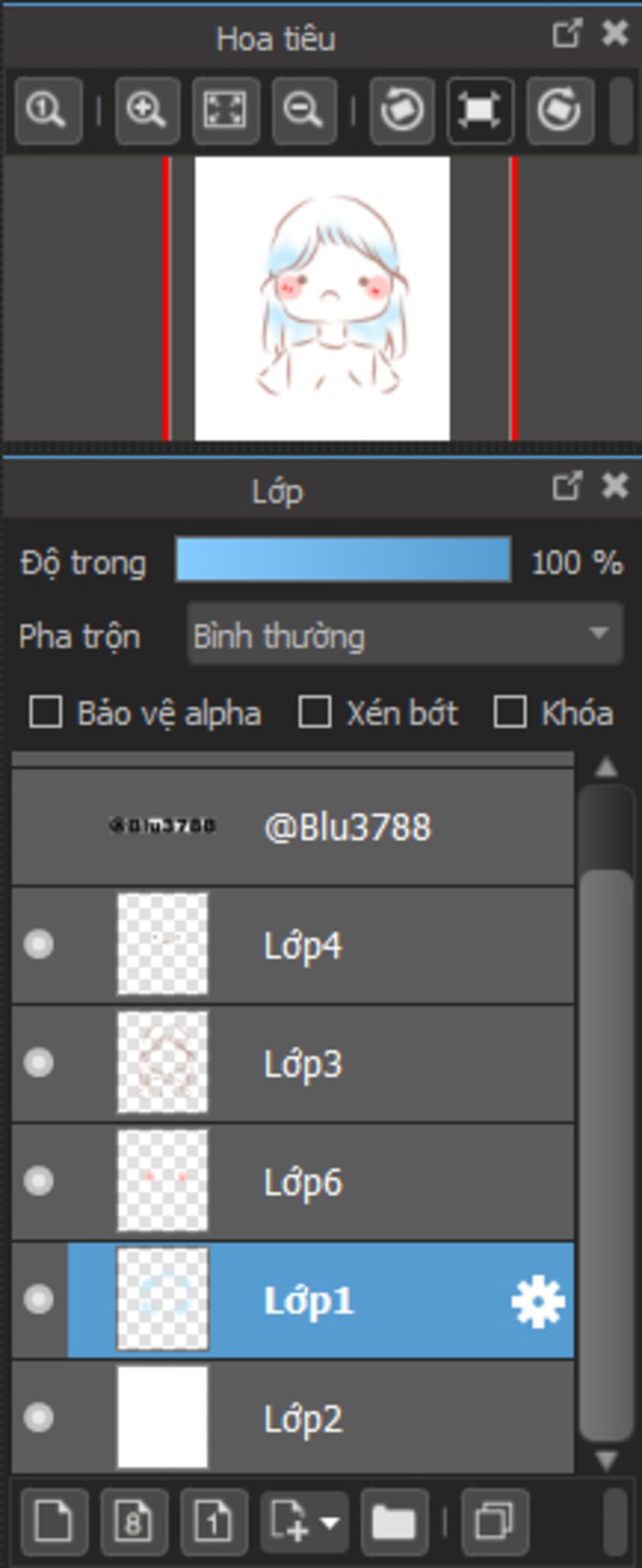Toggle the Xén bớt checkbox
The image size is (642, 1568).
(x=315, y=713)
